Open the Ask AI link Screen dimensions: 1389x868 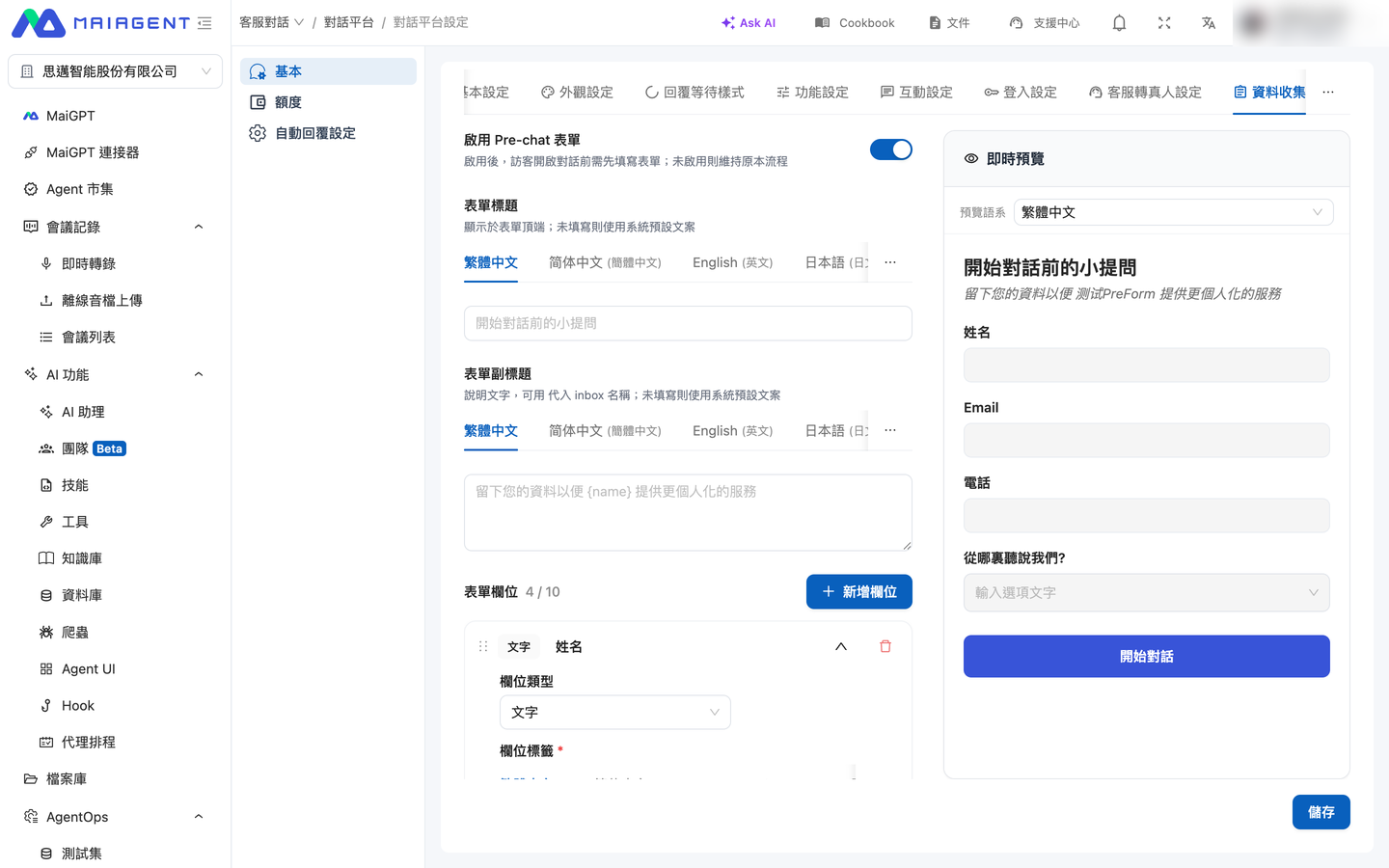click(749, 23)
